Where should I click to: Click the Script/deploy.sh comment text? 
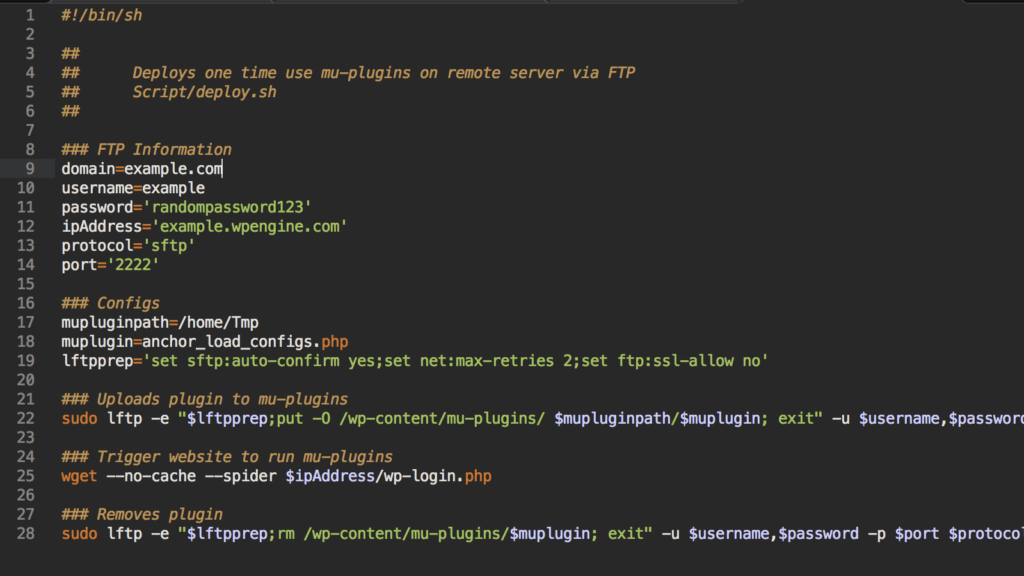tap(204, 92)
